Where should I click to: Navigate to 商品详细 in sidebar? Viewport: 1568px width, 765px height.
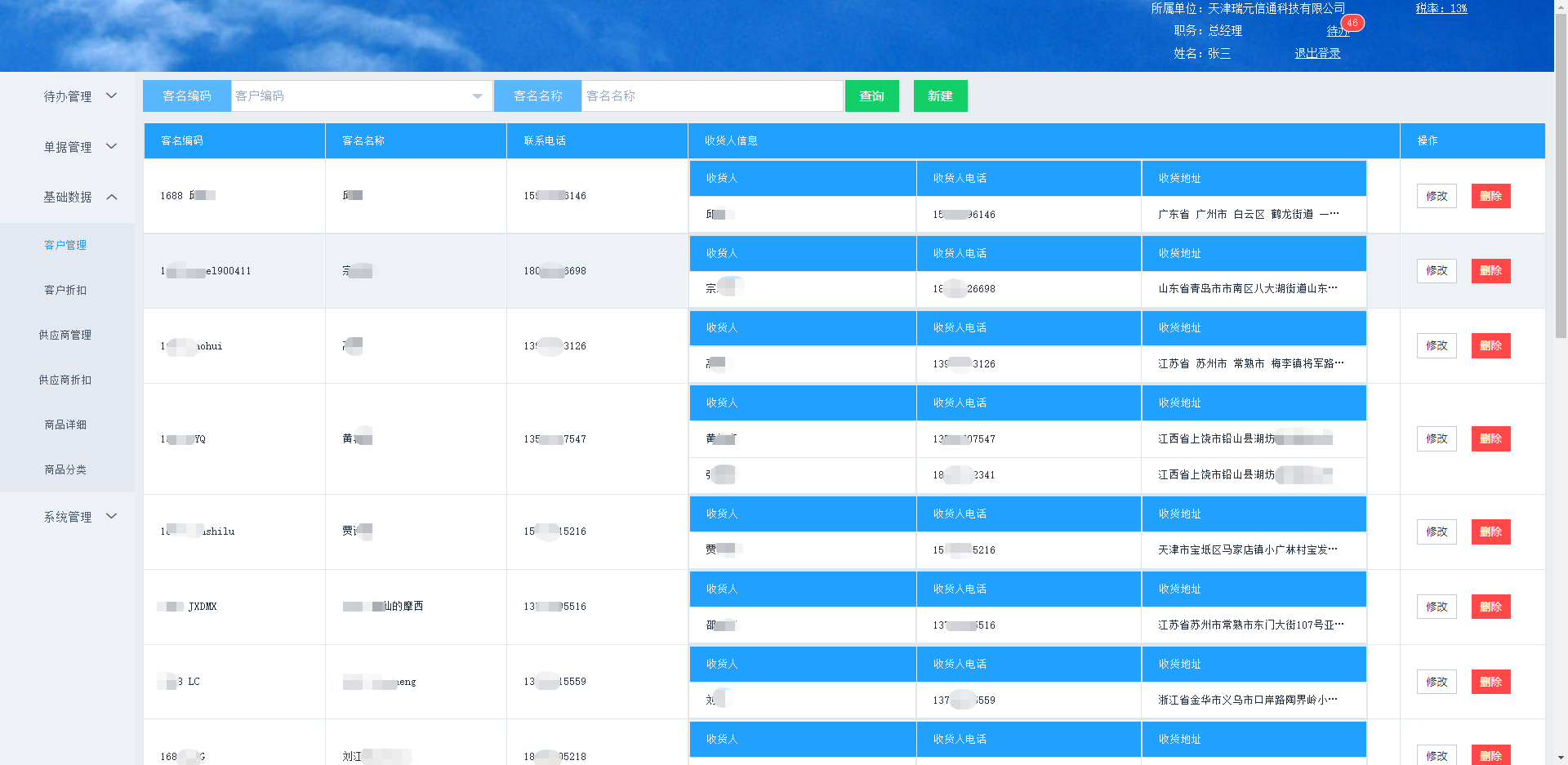point(65,425)
